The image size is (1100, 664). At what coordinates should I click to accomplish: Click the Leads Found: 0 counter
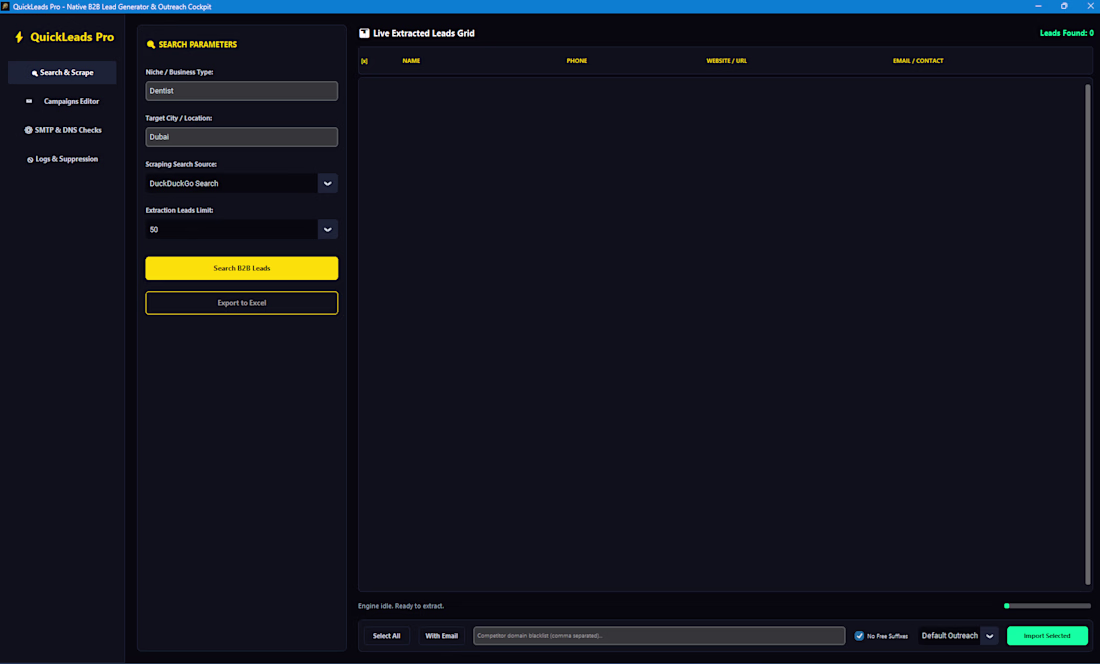(x=1066, y=33)
